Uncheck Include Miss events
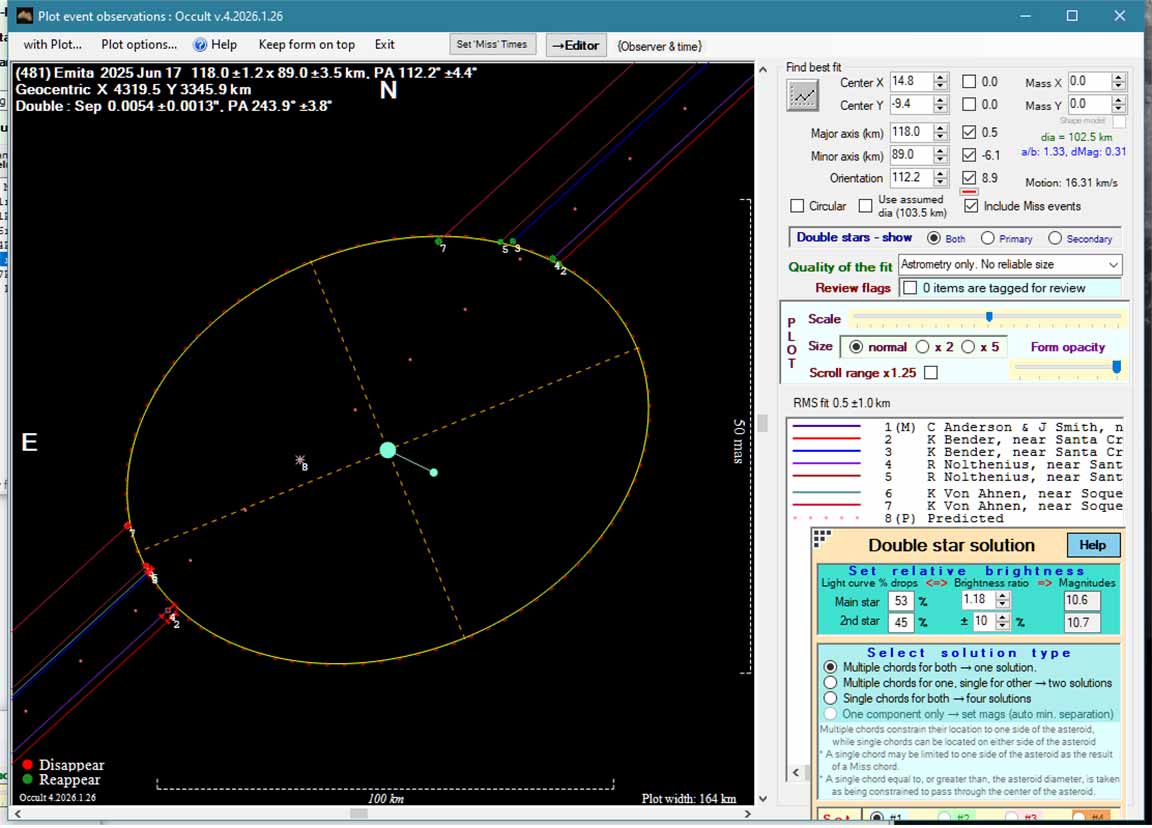This screenshot has height=828, width=1152. pos(970,206)
